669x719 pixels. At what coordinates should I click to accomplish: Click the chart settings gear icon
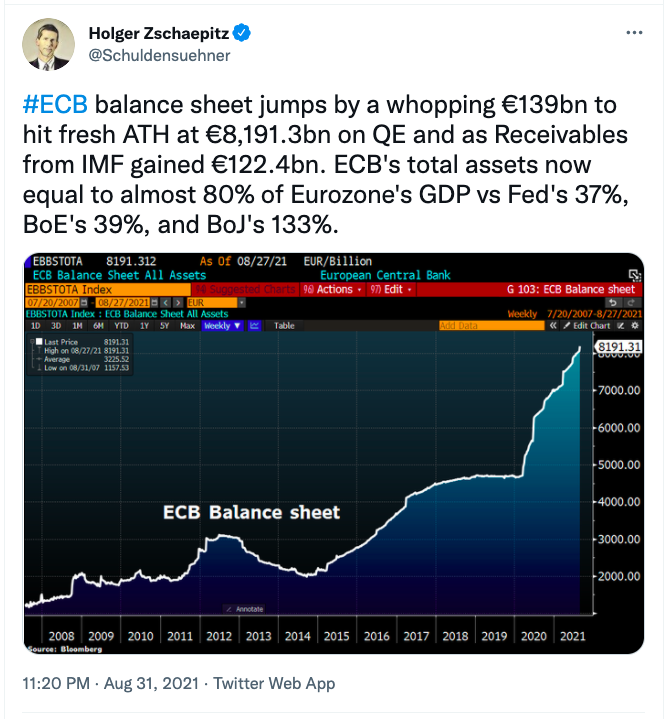pyautogui.click(x=634, y=325)
